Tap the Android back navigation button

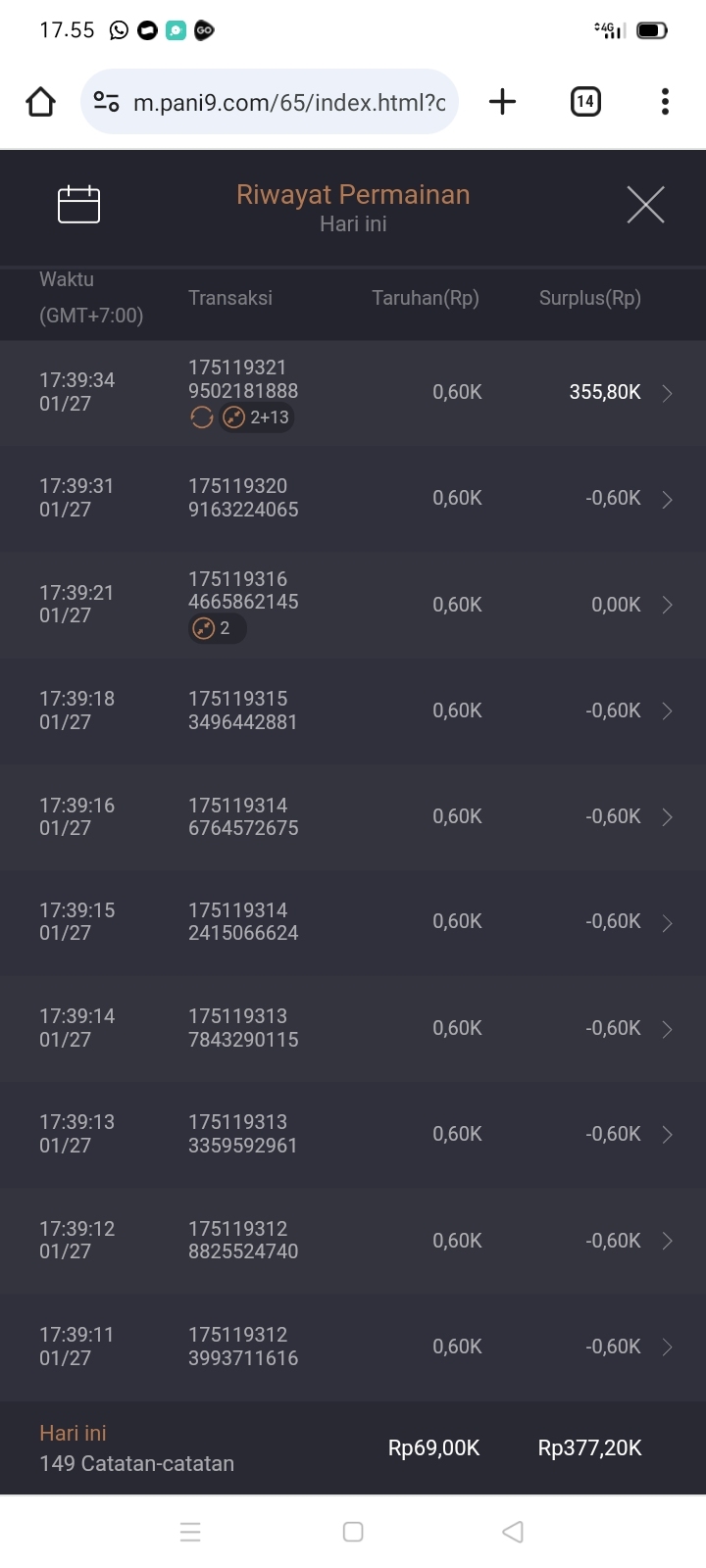[512, 1532]
